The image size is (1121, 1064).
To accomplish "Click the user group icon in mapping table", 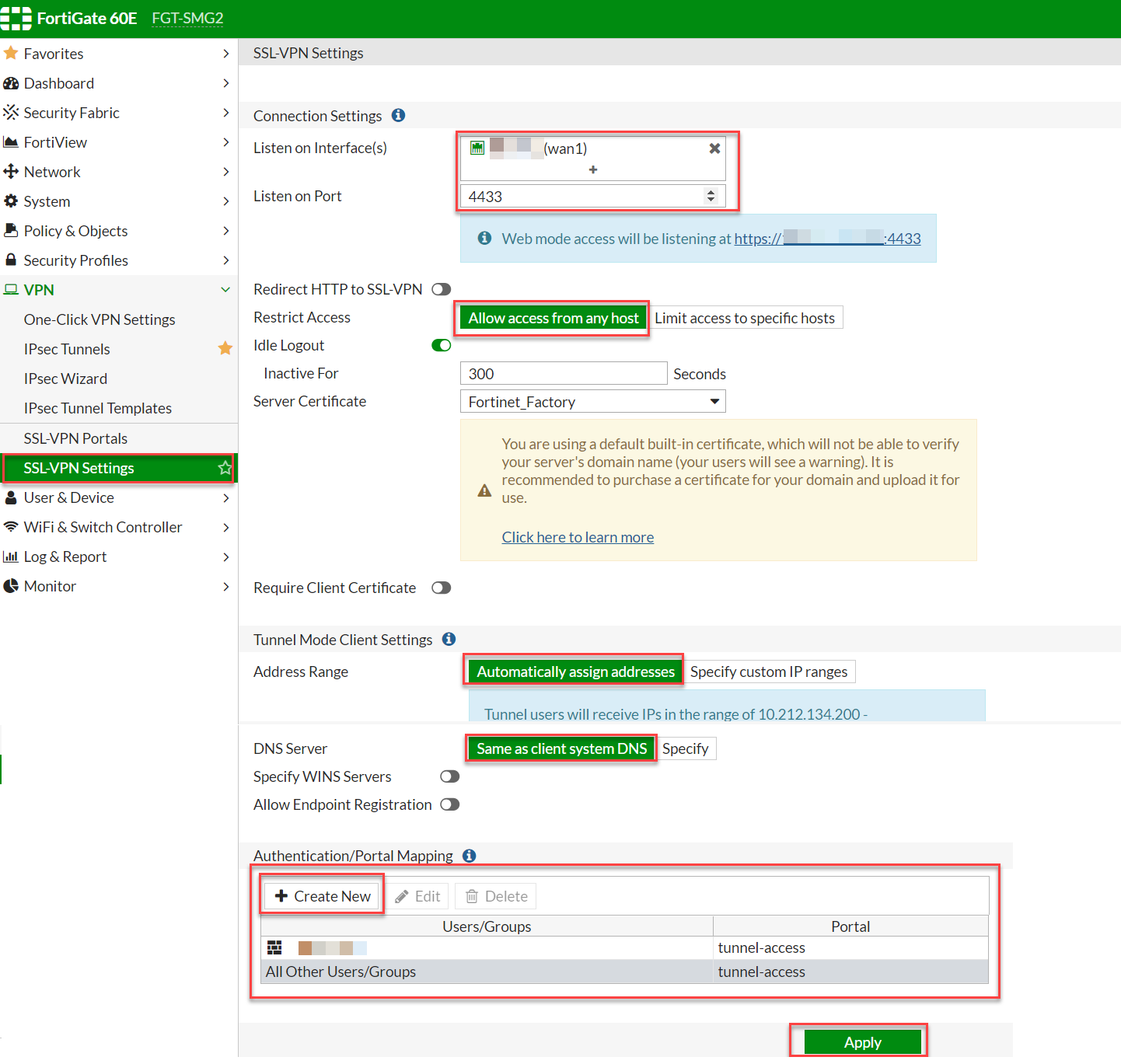I will (x=274, y=947).
